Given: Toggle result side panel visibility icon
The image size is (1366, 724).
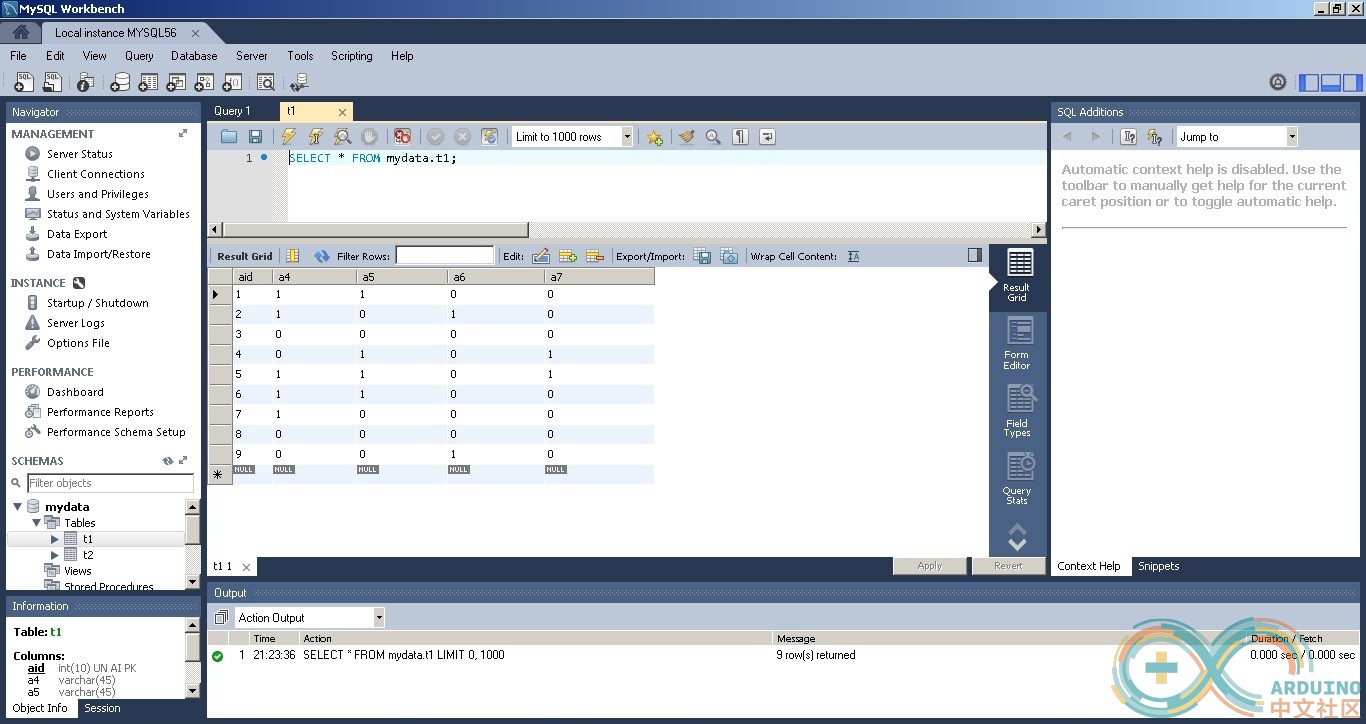Looking at the screenshot, I should click(975, 255).
